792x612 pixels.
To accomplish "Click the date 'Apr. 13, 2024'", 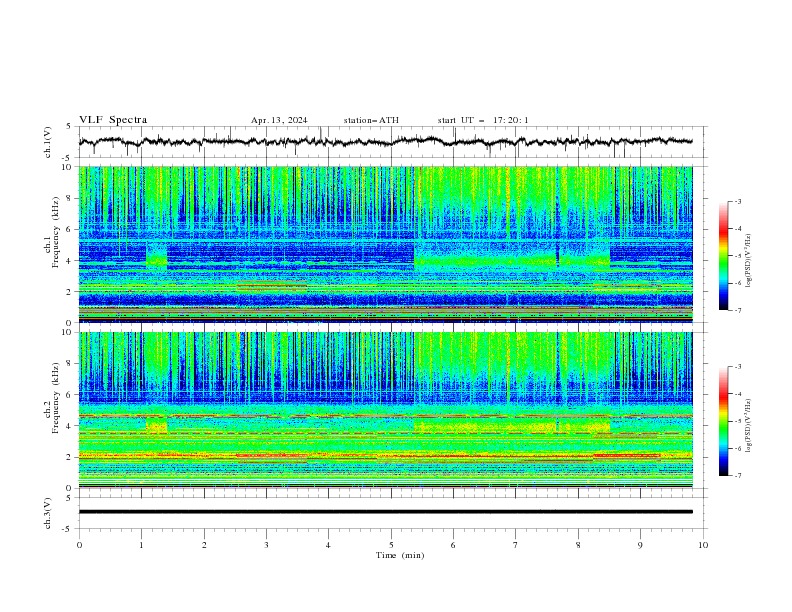I will point(279,120).
